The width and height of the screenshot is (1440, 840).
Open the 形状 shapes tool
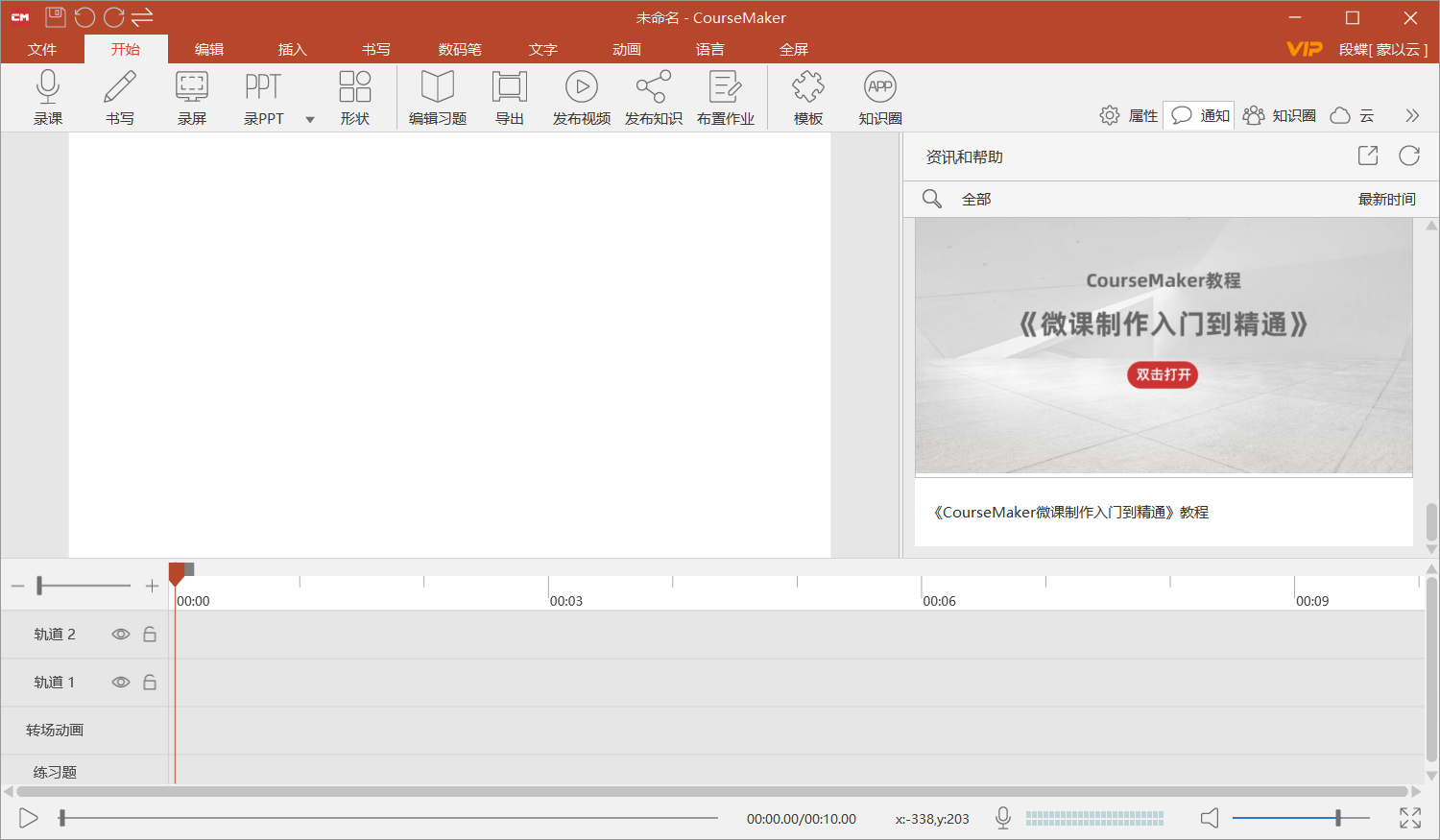(355, 97)
